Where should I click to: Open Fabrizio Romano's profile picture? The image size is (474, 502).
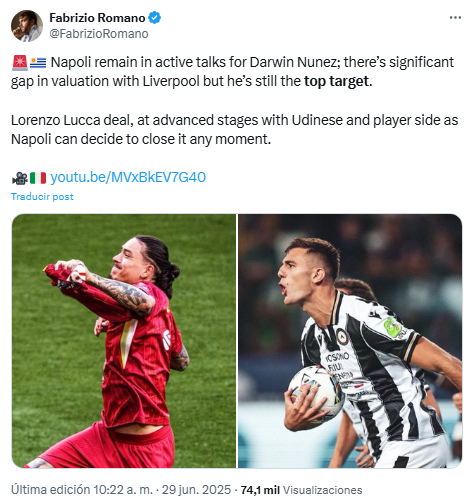[x=27, y=26]
